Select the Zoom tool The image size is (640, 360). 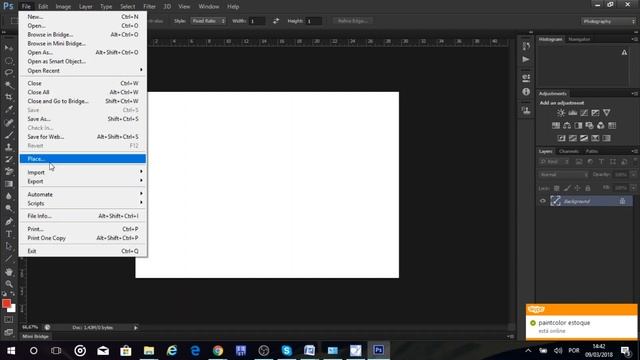tap(9, 284)
